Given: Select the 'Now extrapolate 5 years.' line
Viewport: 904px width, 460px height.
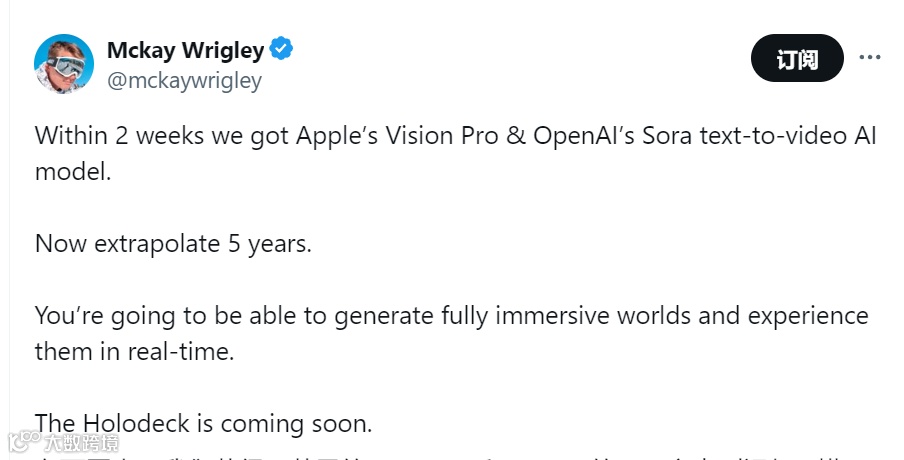Looking at the screenshot, I should (x=173, y=243).
